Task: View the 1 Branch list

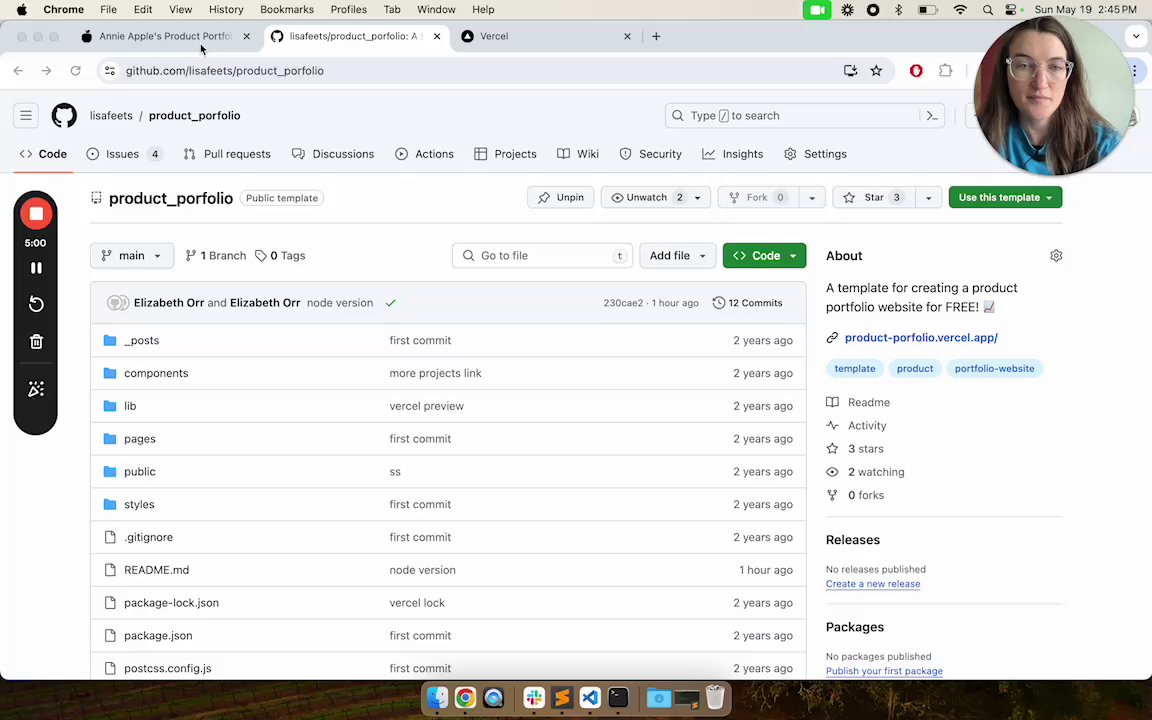Action: click(216, 256)
